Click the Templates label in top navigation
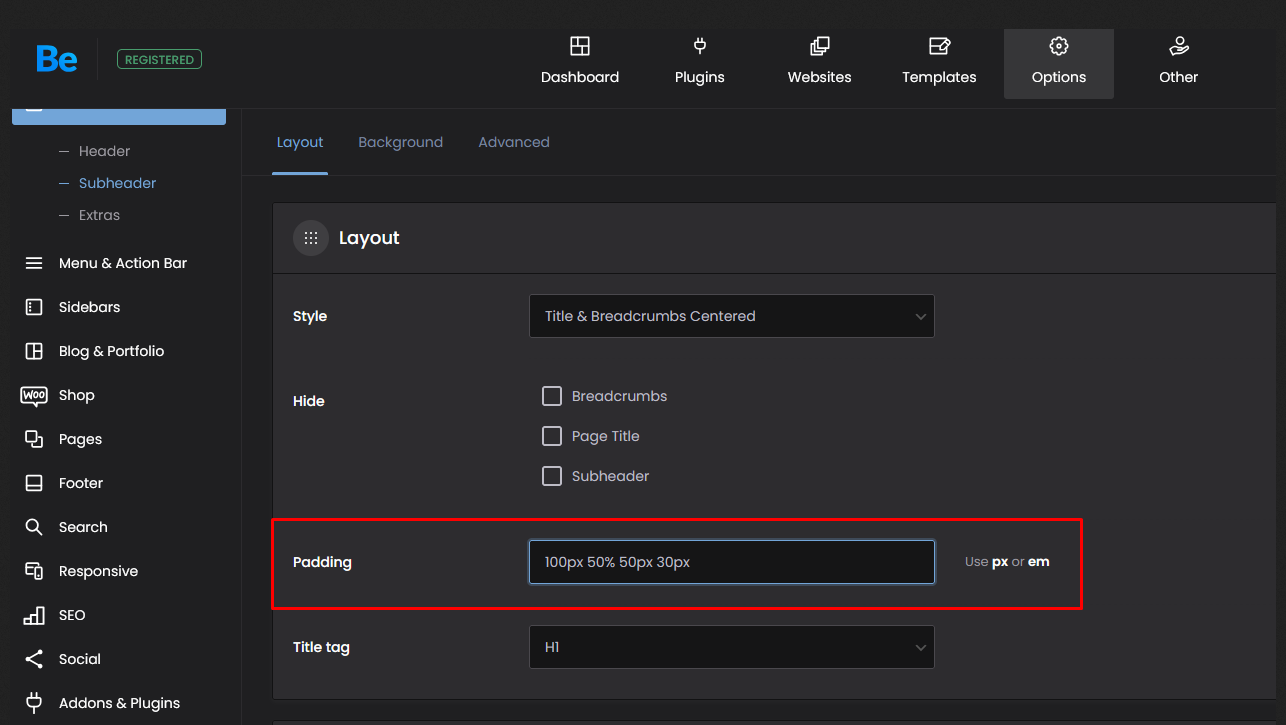Viewport: 1286px width, 725px height. (939, 77)
